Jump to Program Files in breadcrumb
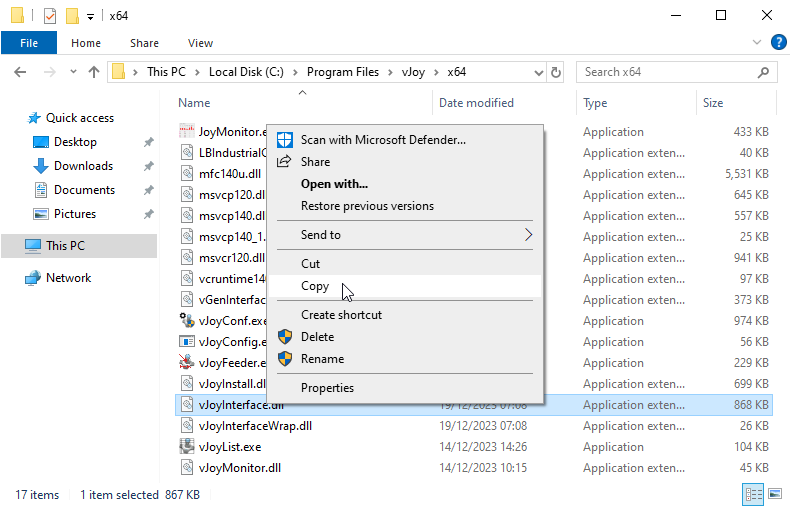791x507 pixels. 343,72
